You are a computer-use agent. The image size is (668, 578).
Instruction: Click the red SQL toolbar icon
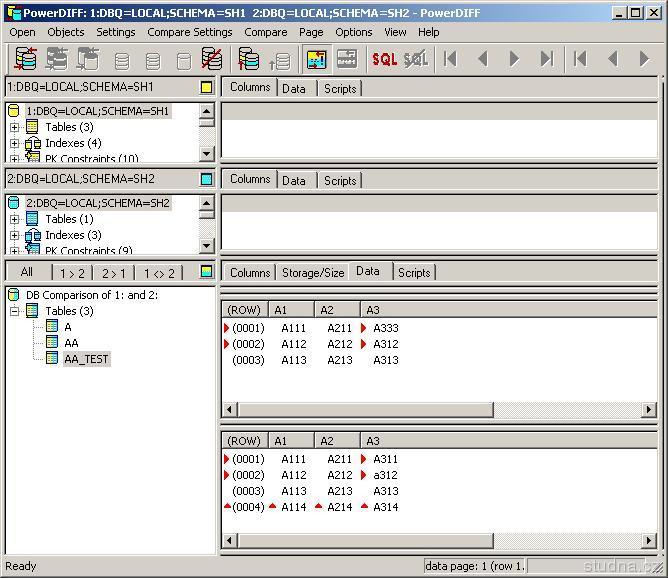point(384,59)
